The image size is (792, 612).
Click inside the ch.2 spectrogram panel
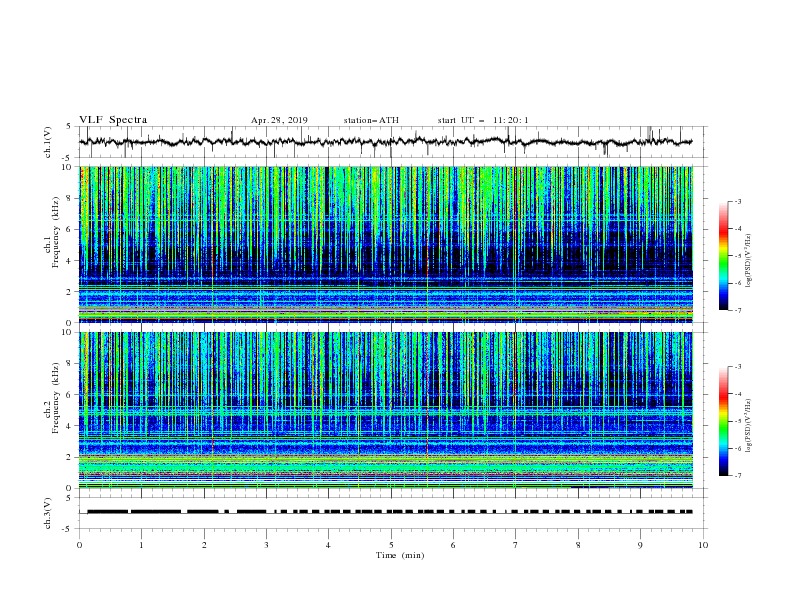pos(386,410)
